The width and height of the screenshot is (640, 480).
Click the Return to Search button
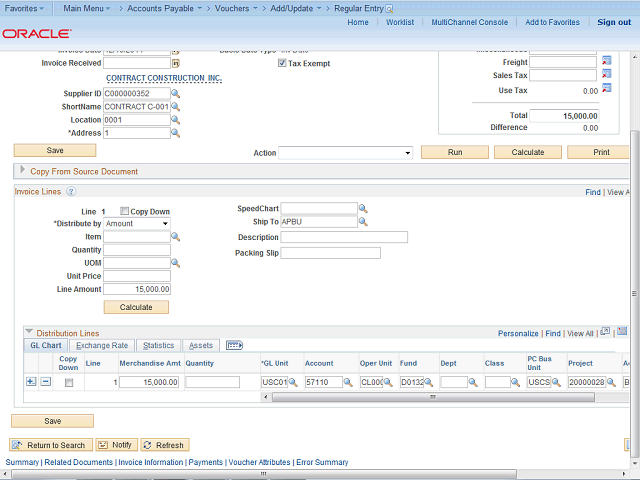50,445
